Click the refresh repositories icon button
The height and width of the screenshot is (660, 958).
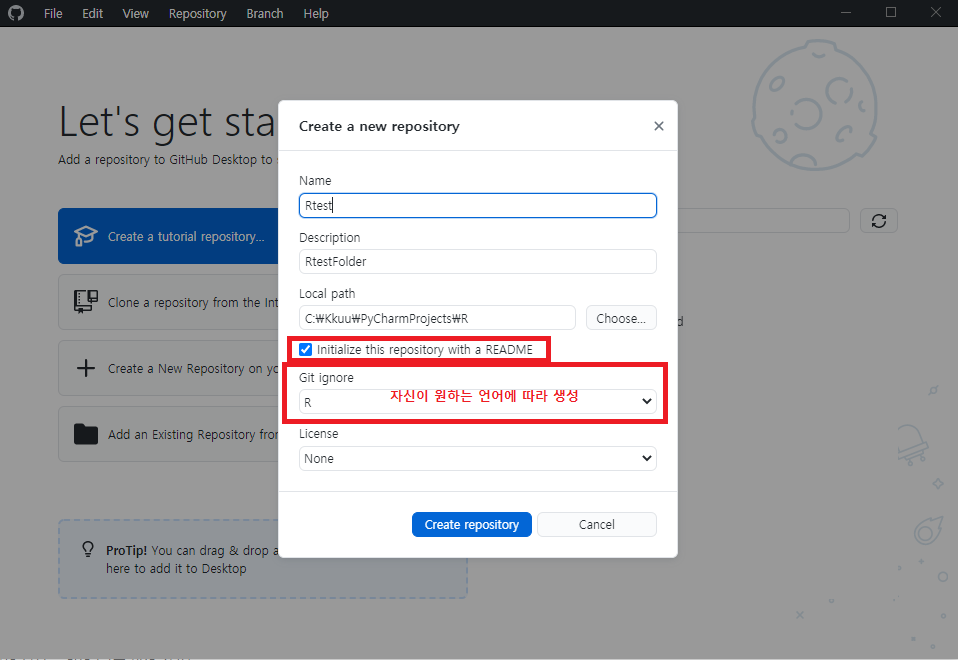(879, 221)
